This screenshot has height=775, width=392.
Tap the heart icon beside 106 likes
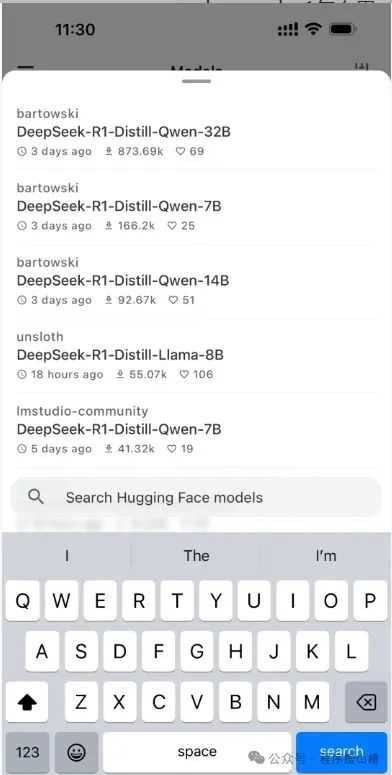pyautogui.click(x=184, y=375)
